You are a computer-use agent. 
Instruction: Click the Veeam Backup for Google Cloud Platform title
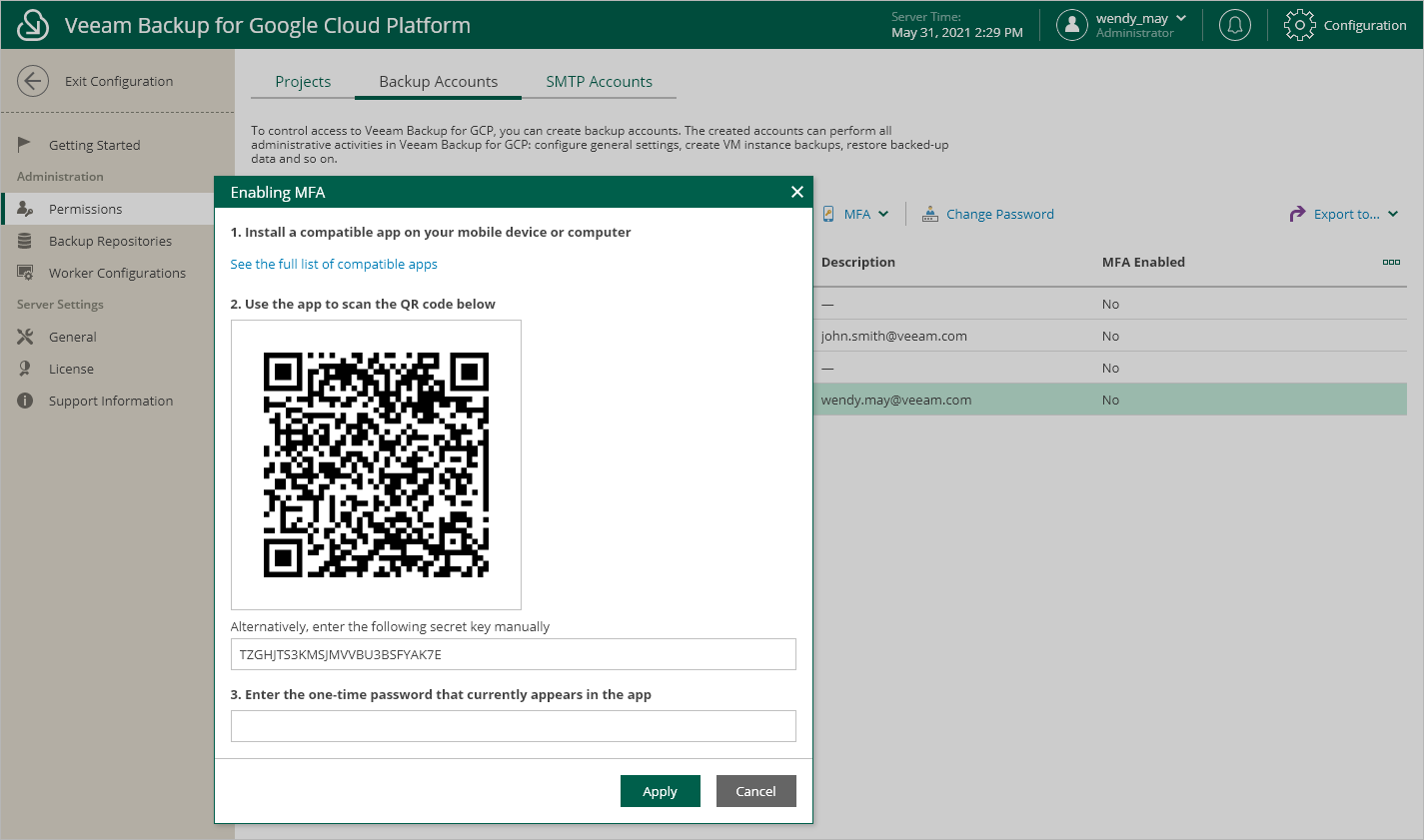(x=268, y=25)
